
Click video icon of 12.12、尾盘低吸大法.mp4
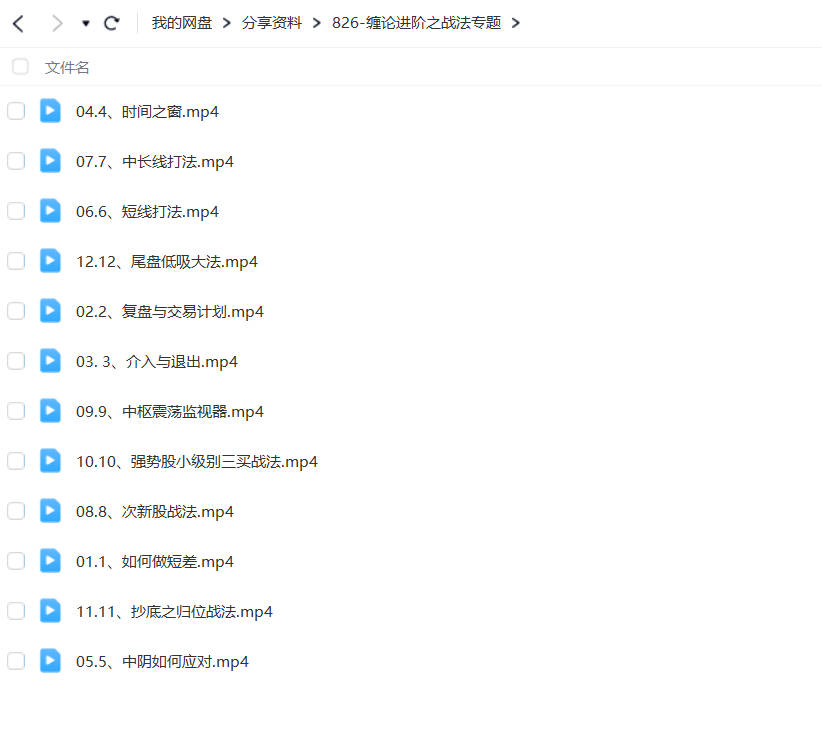[x=50, y=261]
